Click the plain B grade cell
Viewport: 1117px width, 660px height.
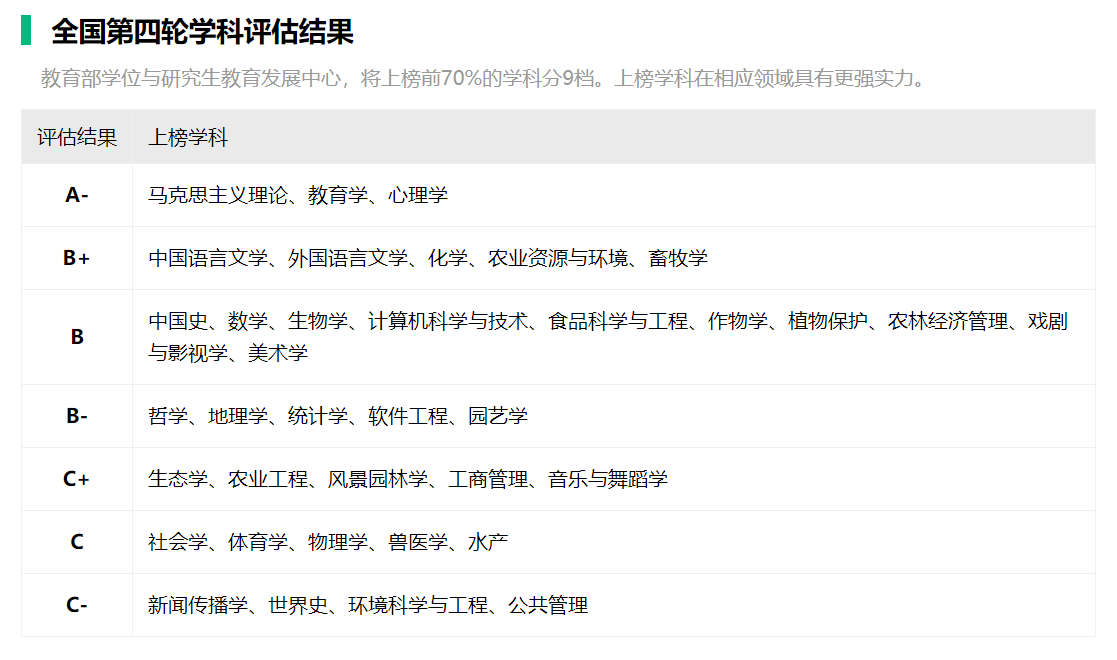pos(77,337)
